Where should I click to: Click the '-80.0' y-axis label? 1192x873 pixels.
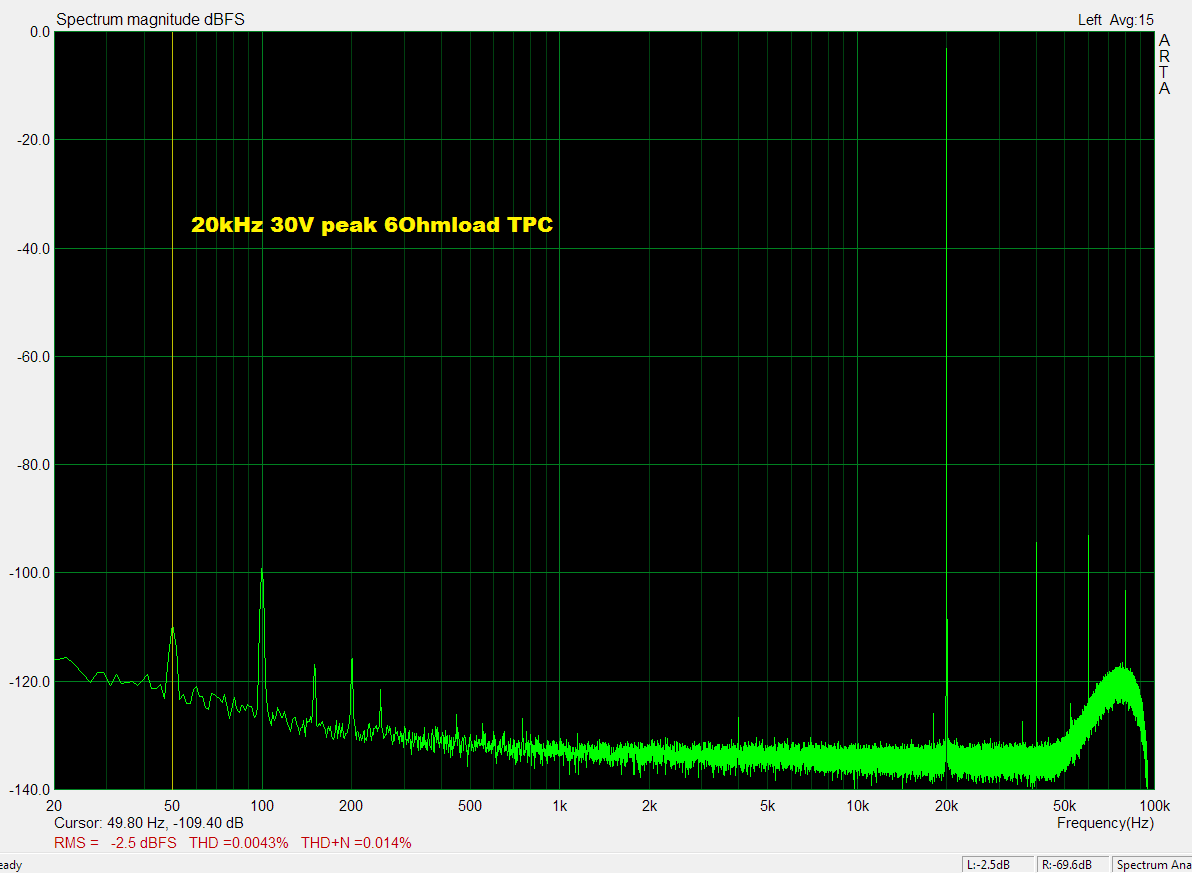click(x=33, y=465)
